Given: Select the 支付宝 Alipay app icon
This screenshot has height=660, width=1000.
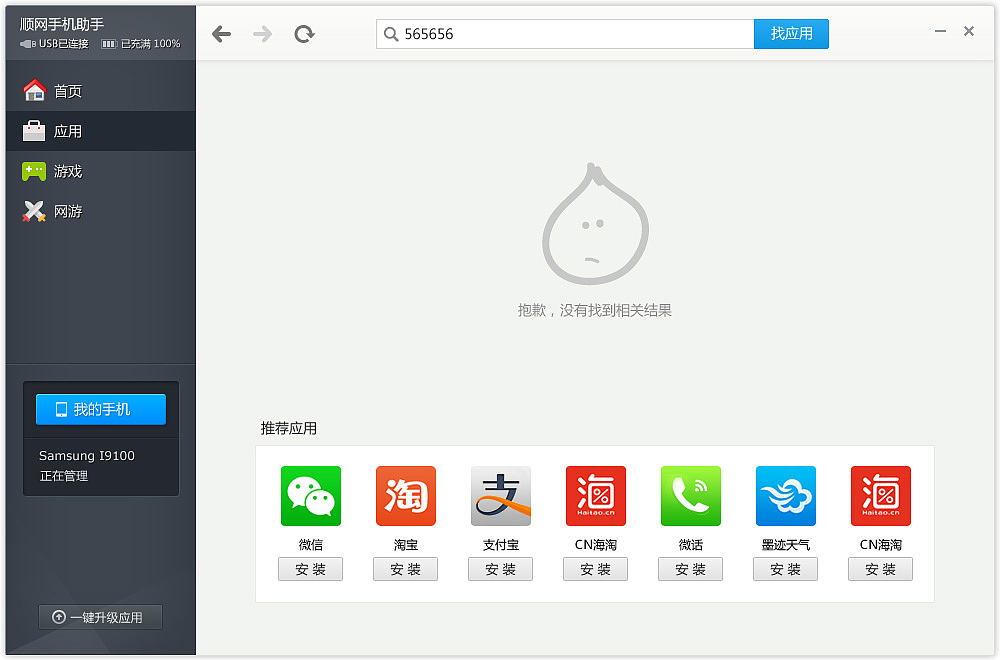Looking at the screenshot, I should (500, 495).
